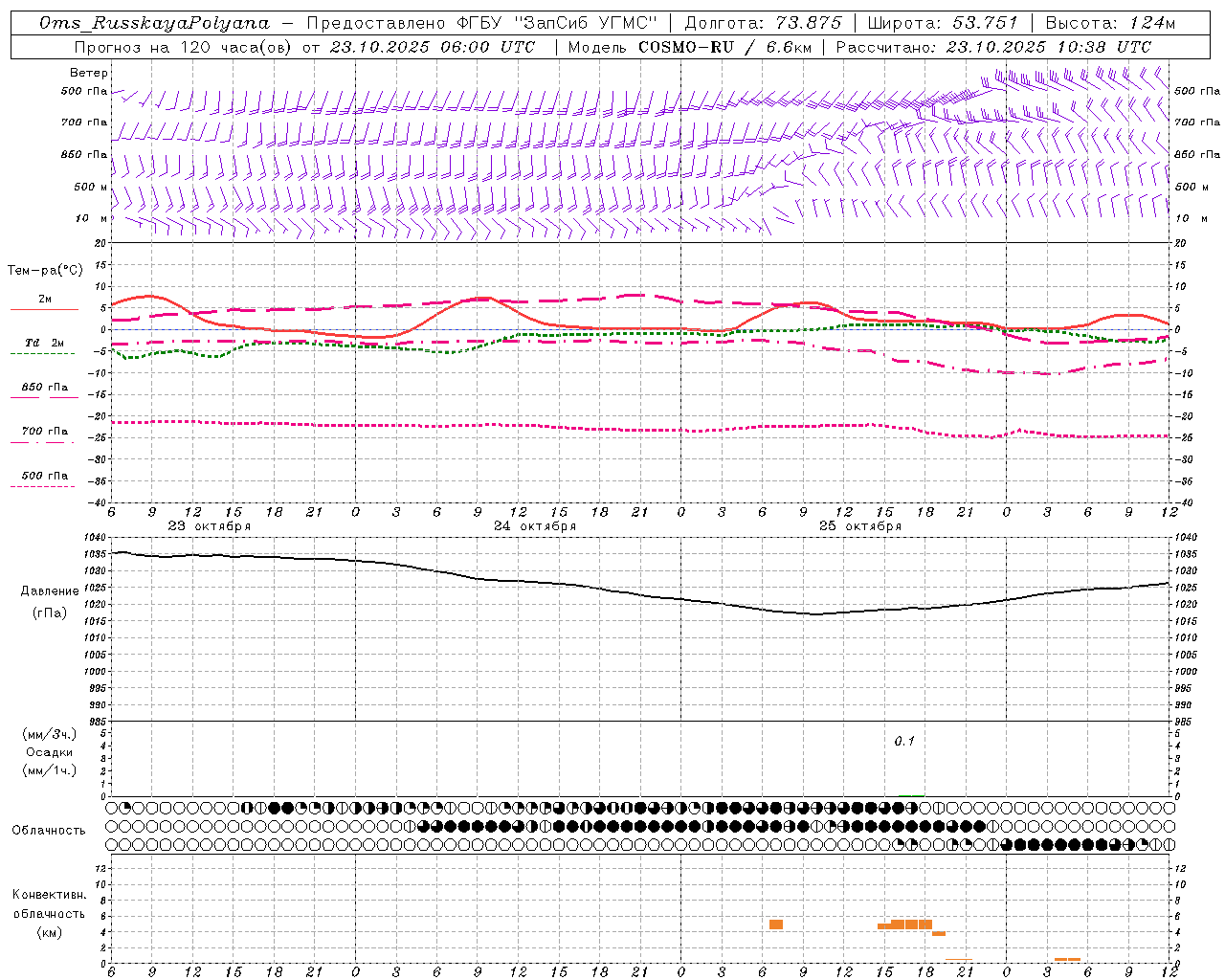This screenshot has height=980, width=1225.
Task: Click the '850 гПа' entry in the temperature legend
Action: click(45, 388)
